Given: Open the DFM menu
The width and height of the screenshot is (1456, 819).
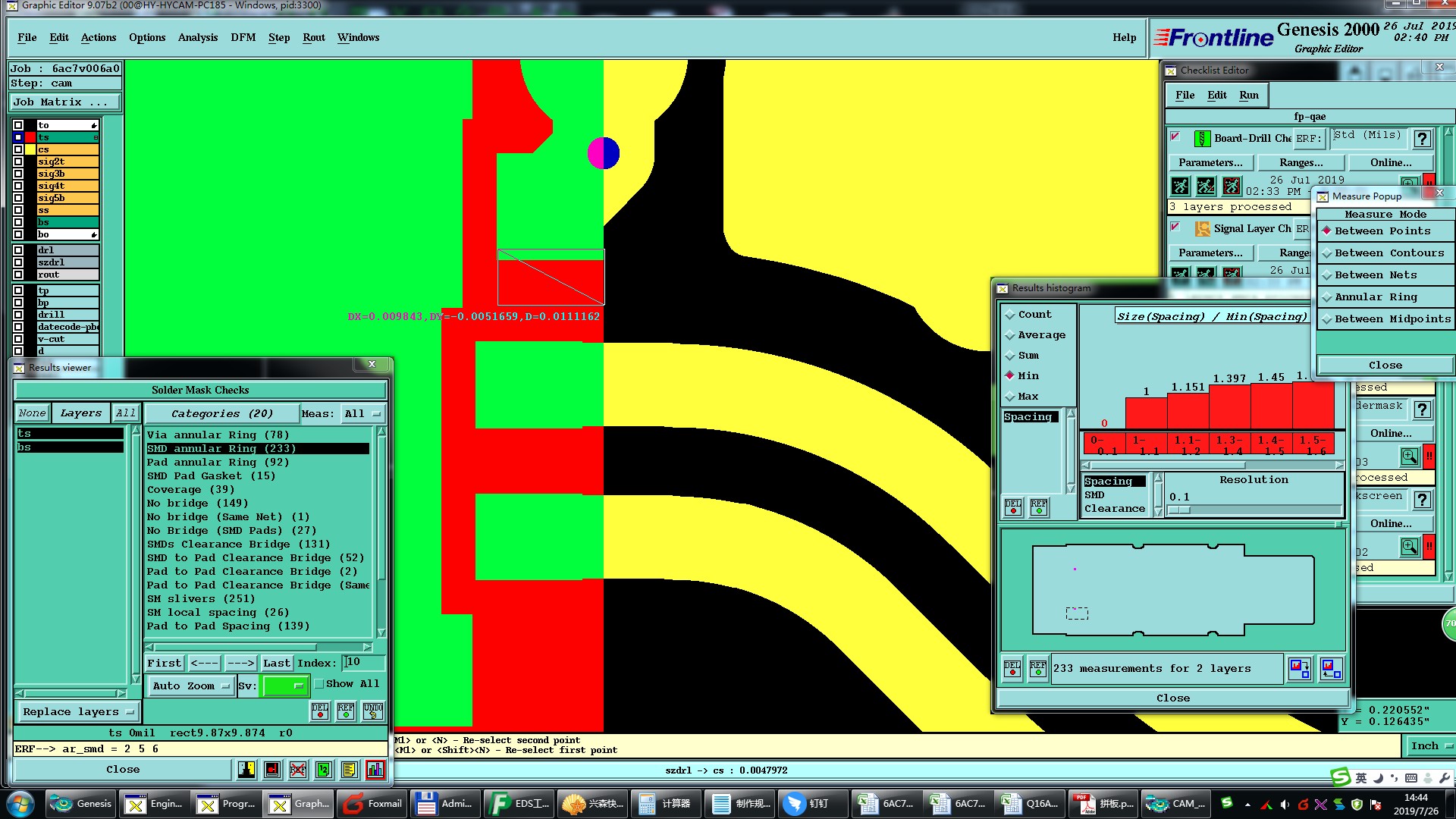Looking at the screenshot, I should pyautogui.click(x=243, y=37).
